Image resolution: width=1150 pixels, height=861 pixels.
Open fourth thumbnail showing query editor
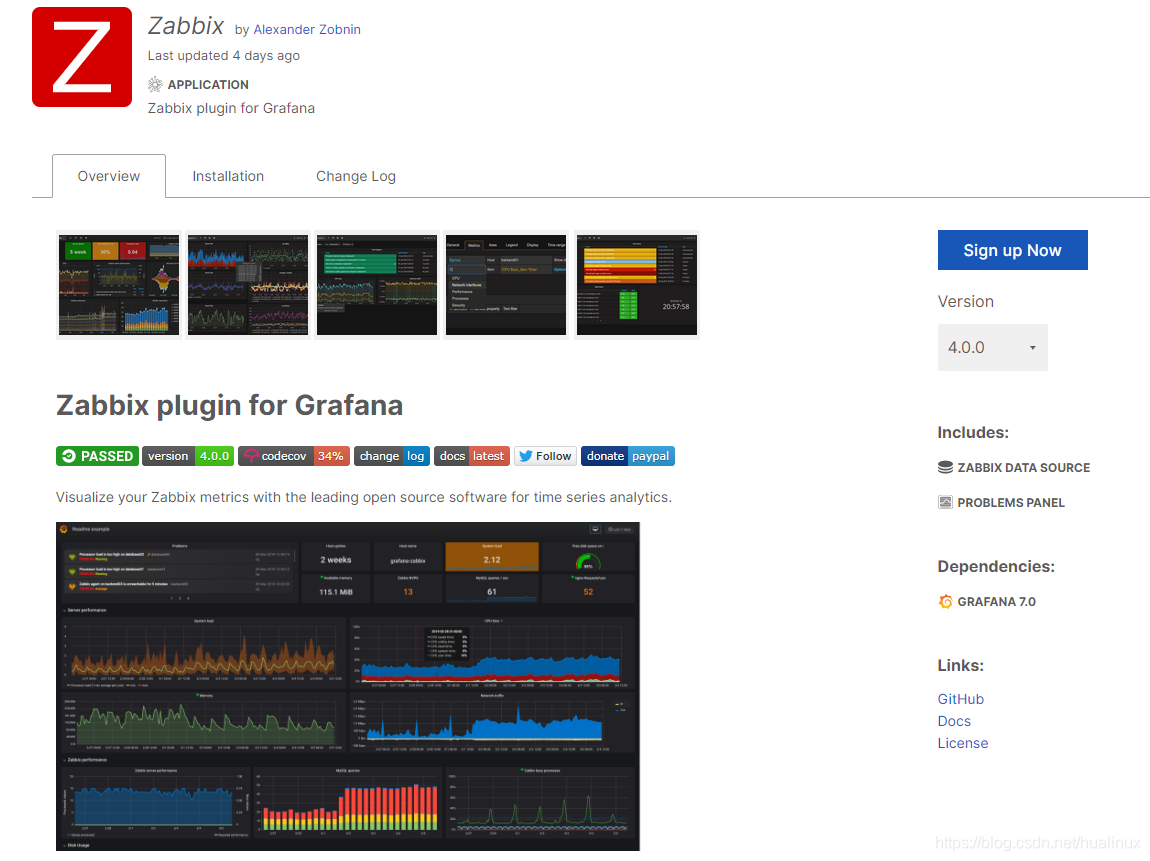point(506,285)
